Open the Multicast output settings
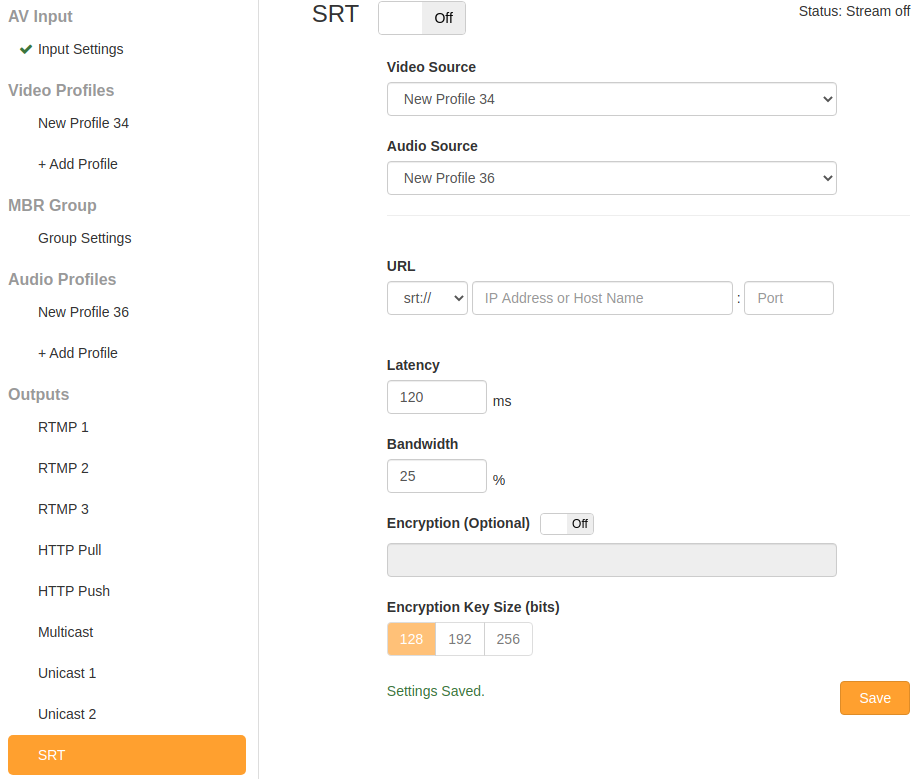Viewport: 917px width, 779px height. [x=65, y=631]
